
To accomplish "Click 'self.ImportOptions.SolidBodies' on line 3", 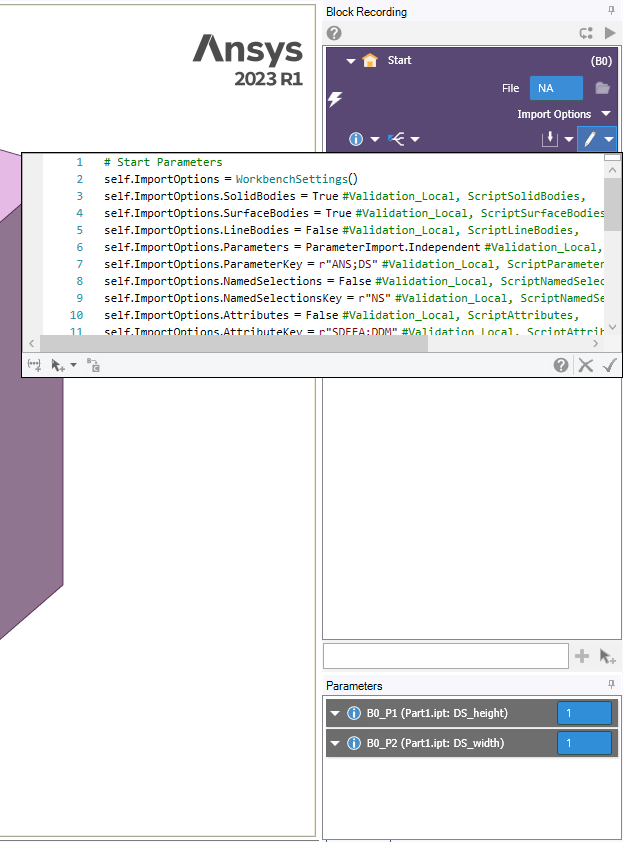I will tap(200, 196).
